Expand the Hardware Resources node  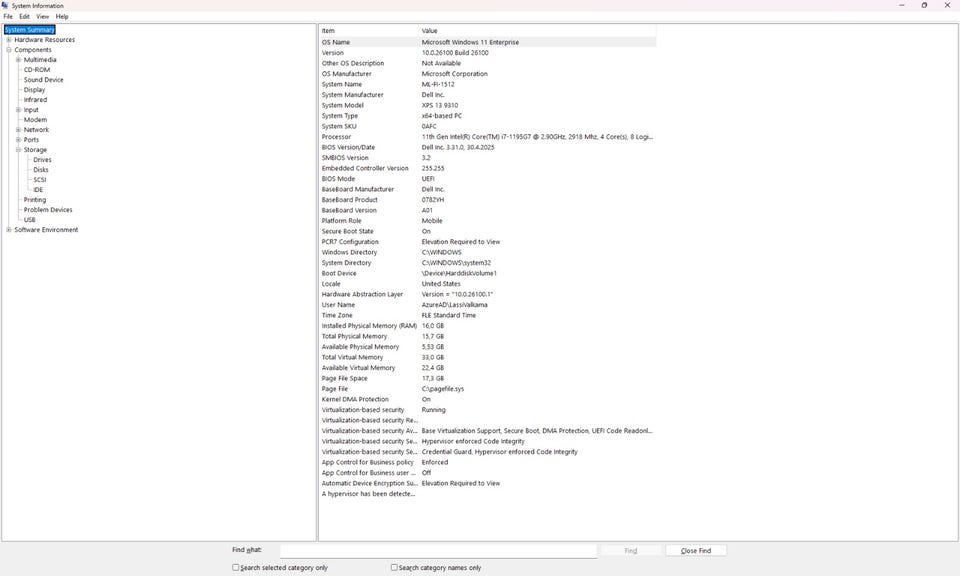pyautogui.click(x=9, y=40)
